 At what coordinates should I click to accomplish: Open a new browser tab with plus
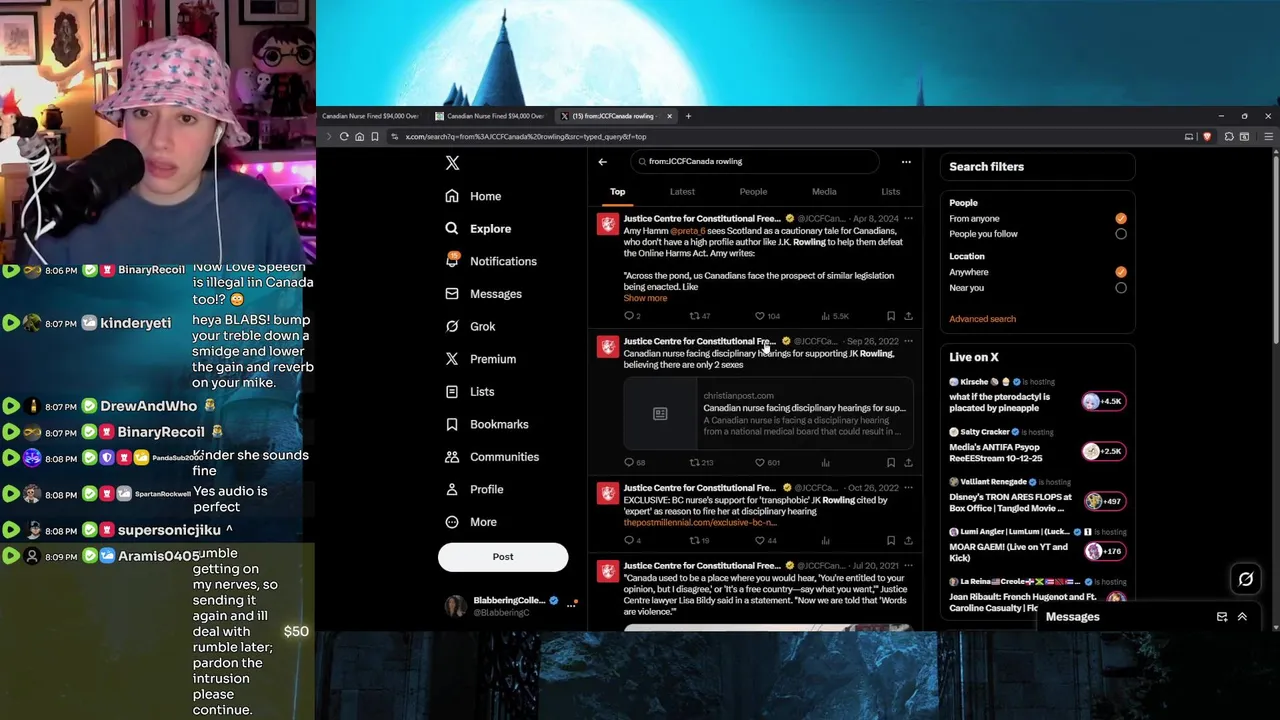click(688, 116)
